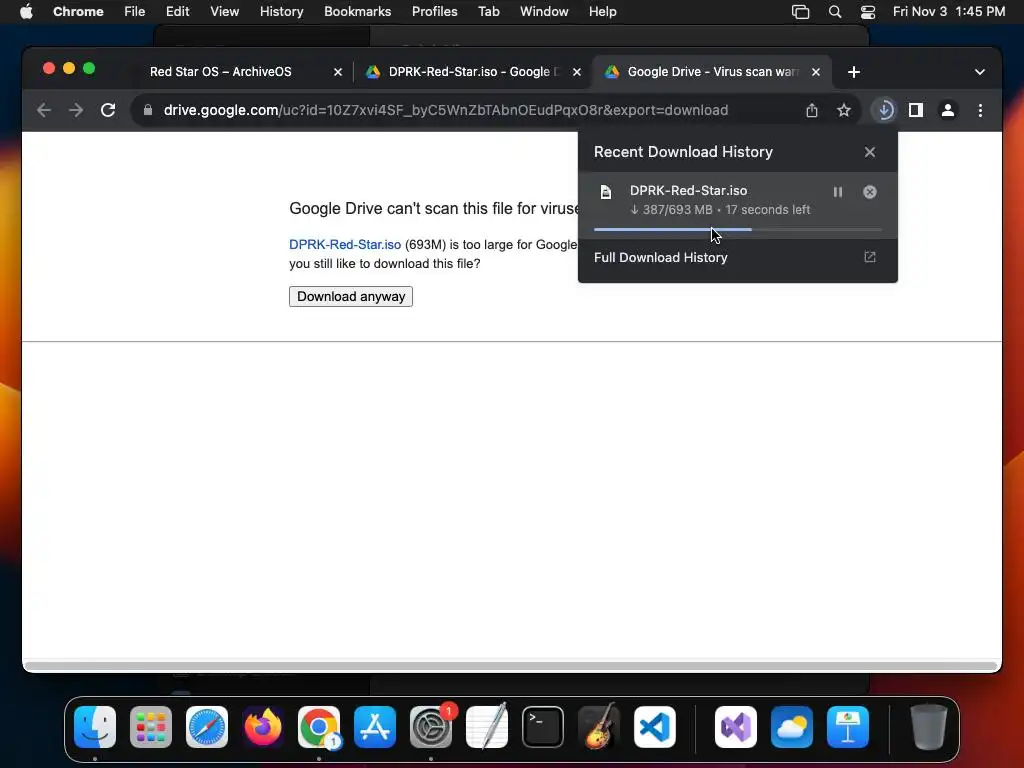The height and width of the screenshot is (768, 1024).
Task: Open the Chrome app menu in menu bar
Action: point(78,12)
